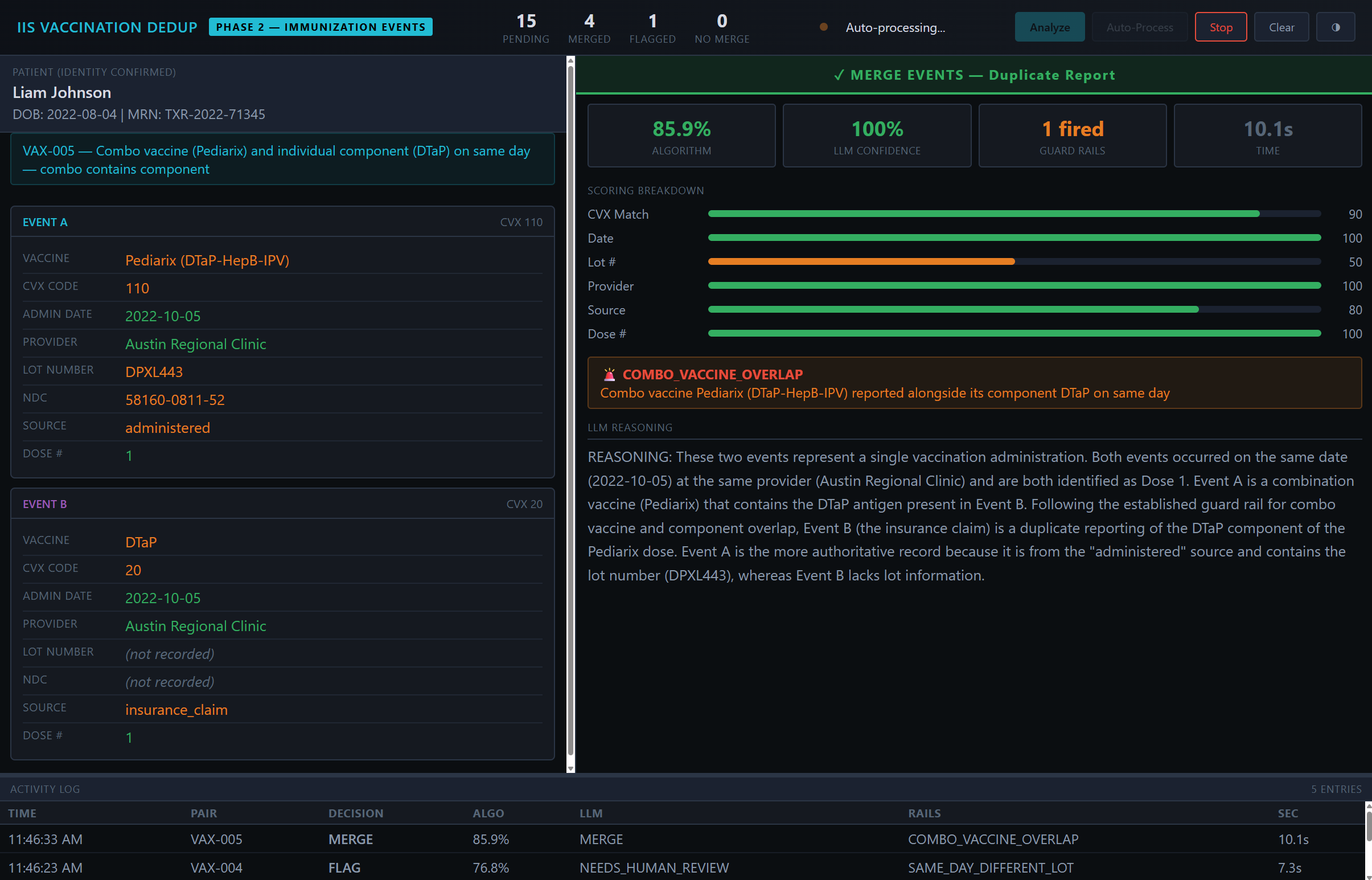Enable Auto-Process mode
Image resolution: width=1372 pixels, height=880 pixels.
(x=1139, y=26)
